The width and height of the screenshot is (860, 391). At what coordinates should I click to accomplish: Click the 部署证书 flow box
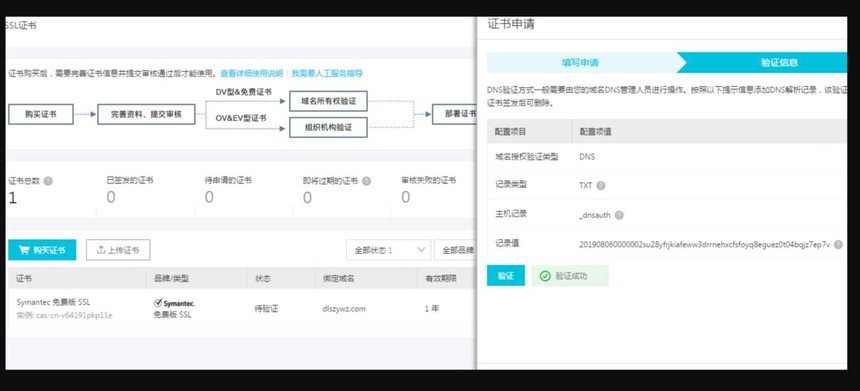[455, 114]
